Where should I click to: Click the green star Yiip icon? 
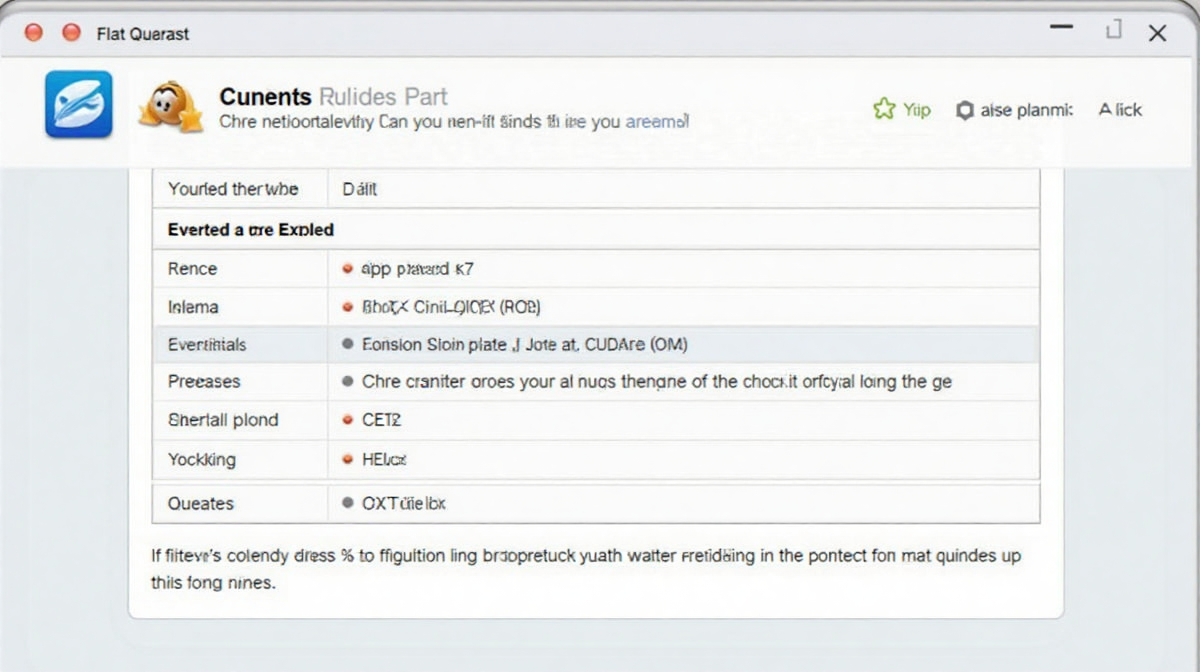coord(884,109)
